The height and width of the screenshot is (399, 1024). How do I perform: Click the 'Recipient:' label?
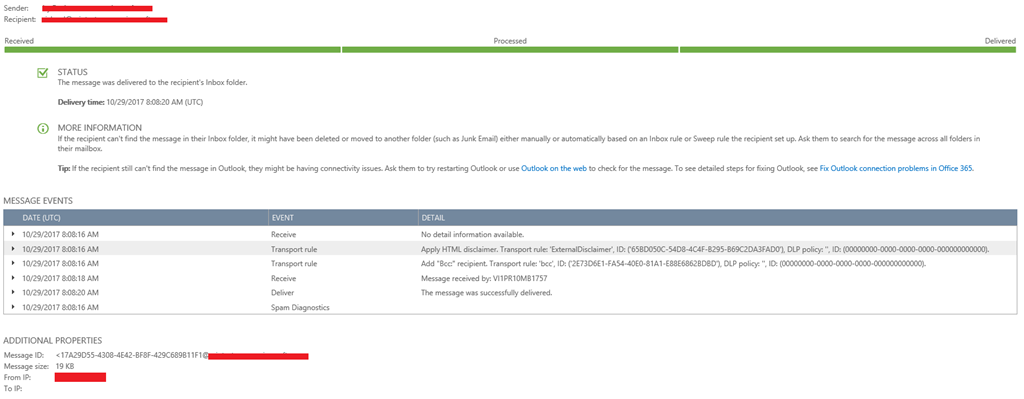[20, 20]
